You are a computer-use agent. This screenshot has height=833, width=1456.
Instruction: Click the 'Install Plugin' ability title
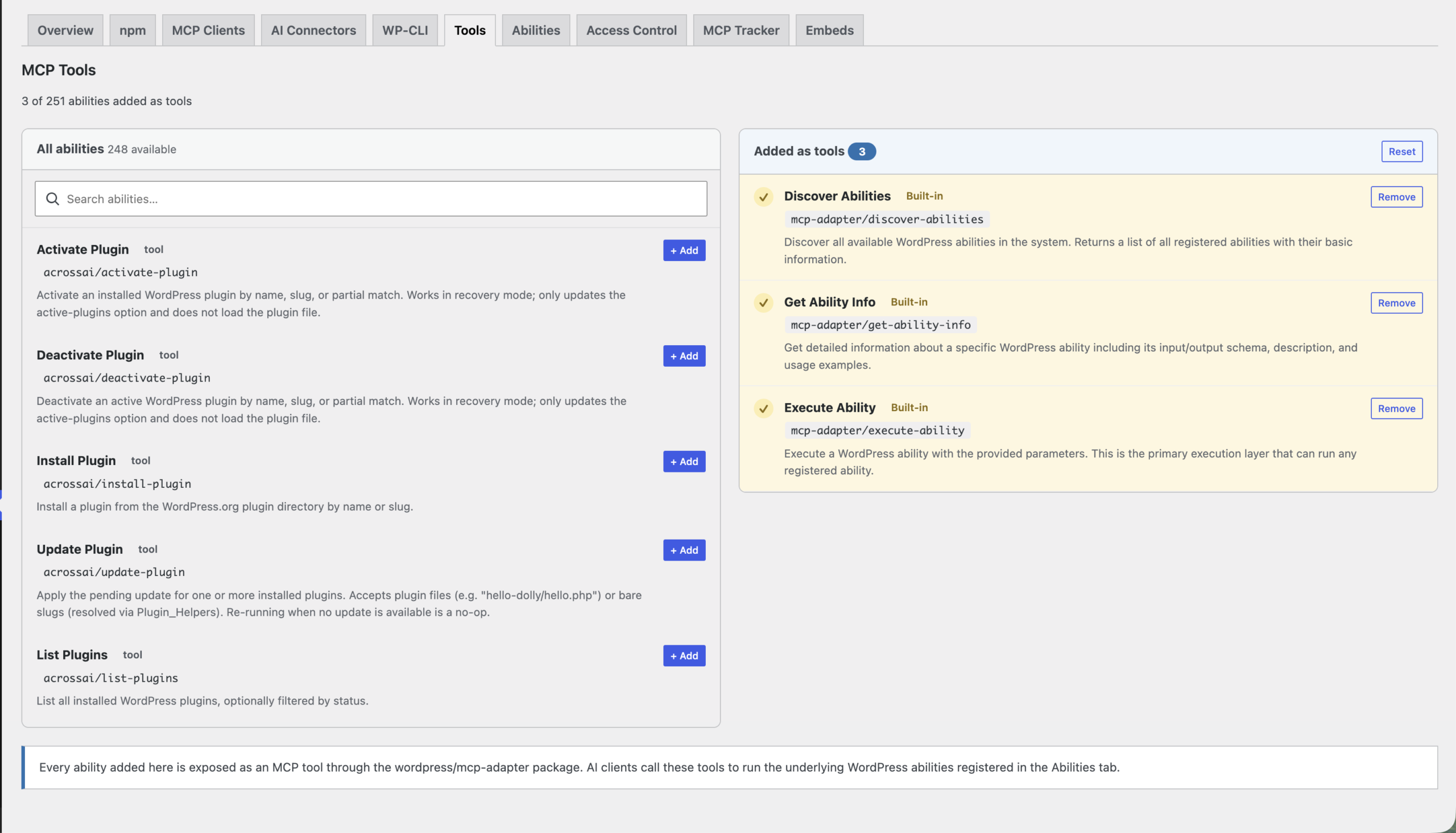(76, 461)
